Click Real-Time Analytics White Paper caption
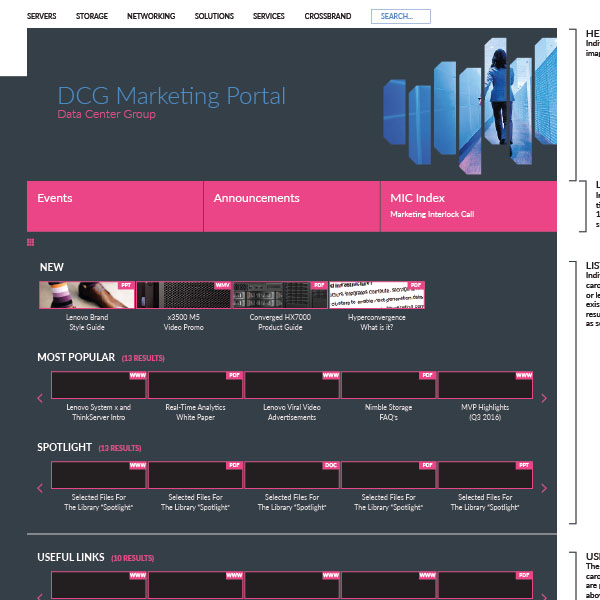 tap(196, 412)
